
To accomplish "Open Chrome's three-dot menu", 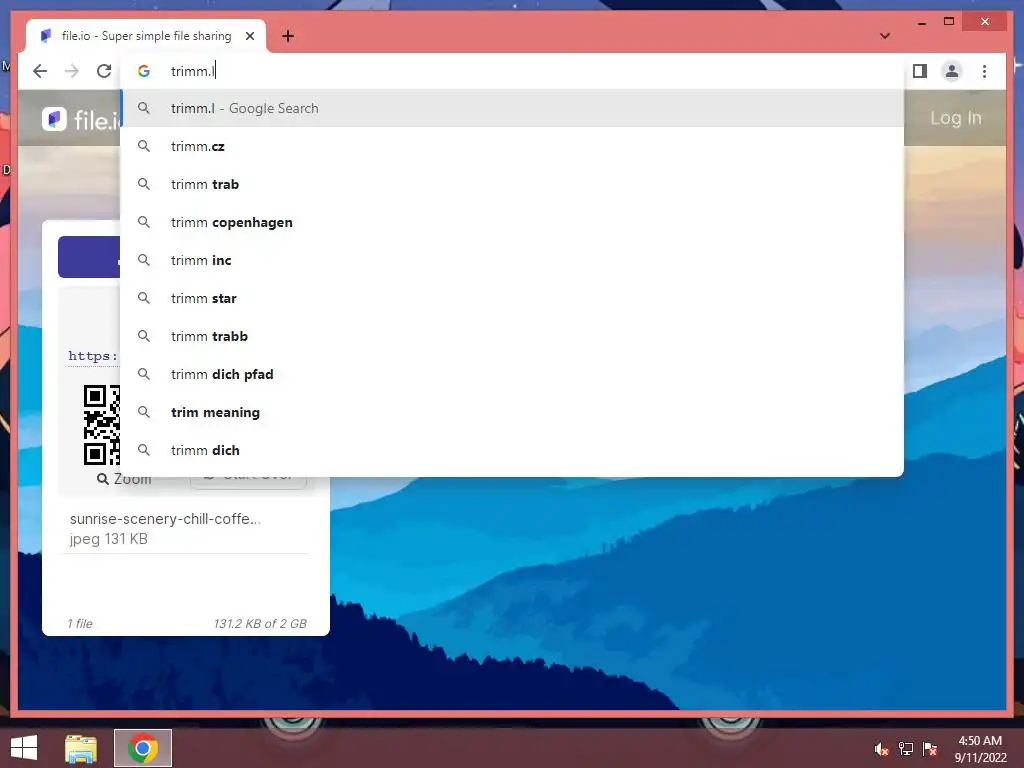I will point(984,71).
